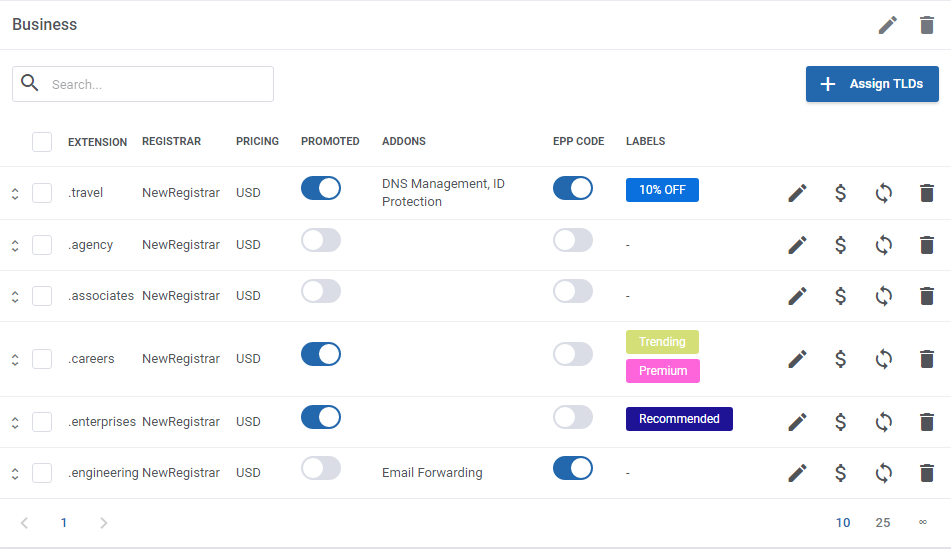Viewport: 951px width, 549px height.
Task: Turn off EPP Code toggle for .engineering
Action: tap(573, 468)
